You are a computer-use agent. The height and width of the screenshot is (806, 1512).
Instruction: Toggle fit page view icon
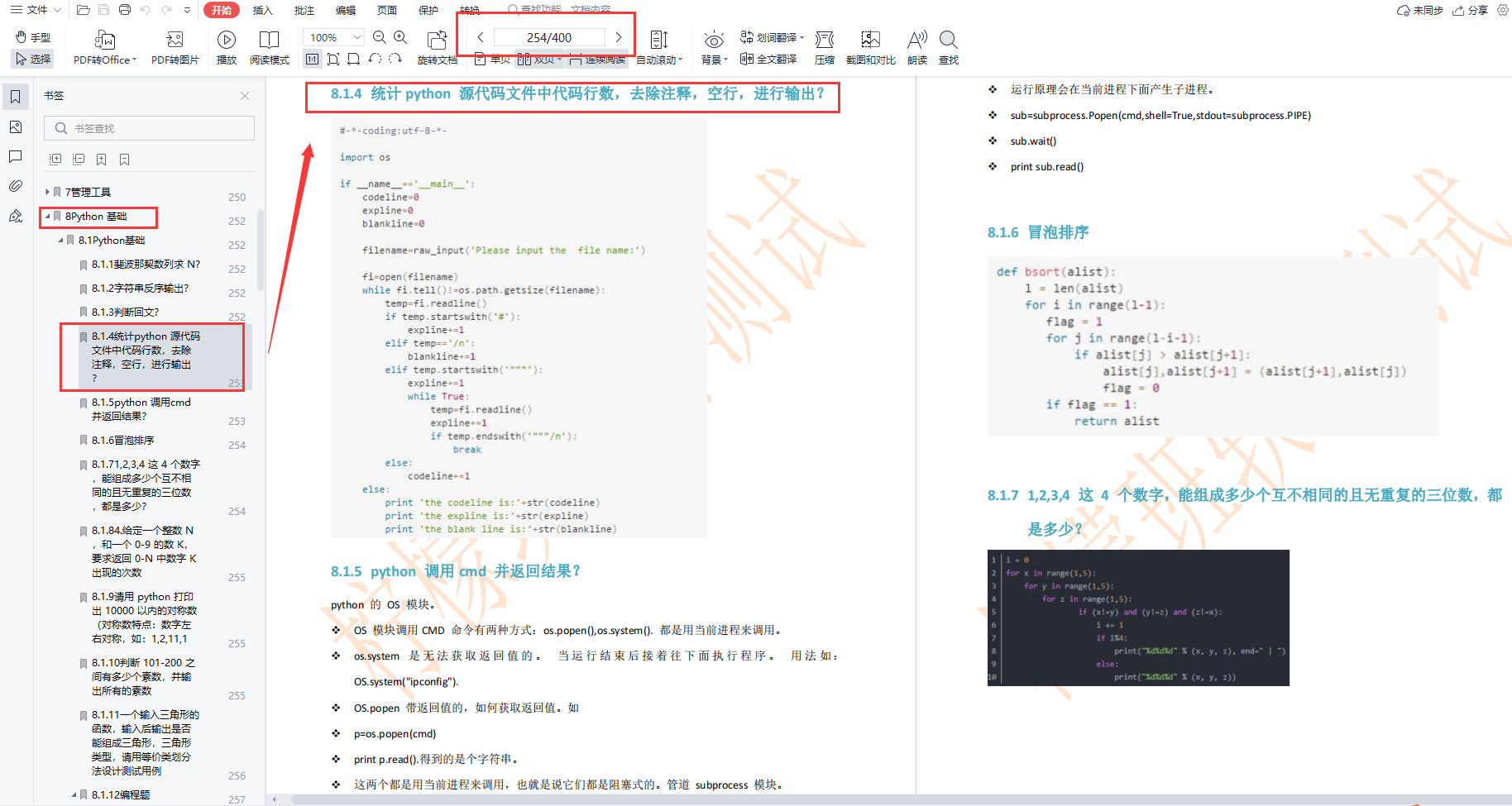pos(333,59)
